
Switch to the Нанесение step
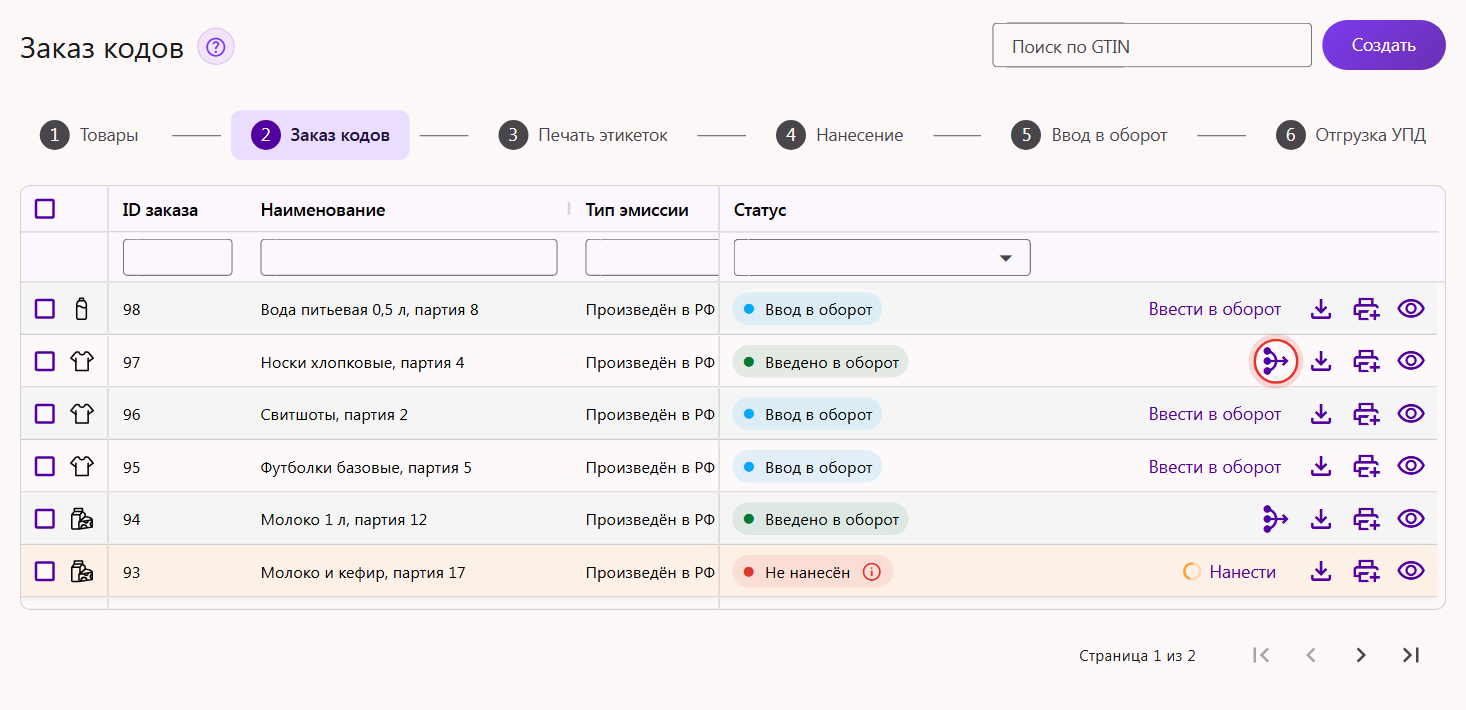pyautogui.click(x=840, y=135)
